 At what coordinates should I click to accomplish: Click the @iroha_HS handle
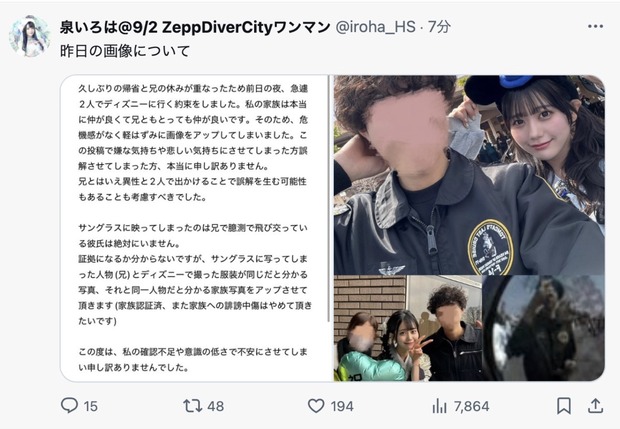tap(376, 27)
